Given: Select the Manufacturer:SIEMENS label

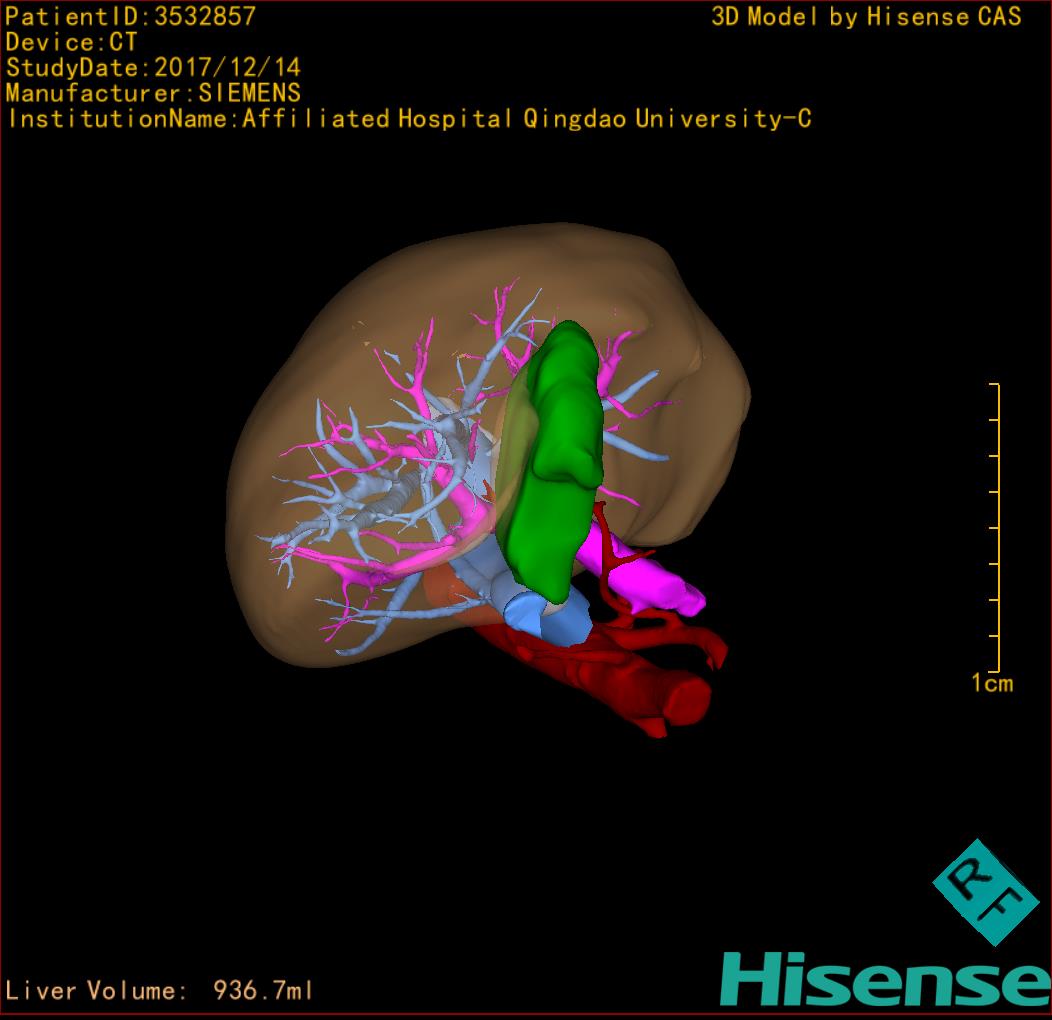Looking at the screenshot, I should (x=153, y=94).
